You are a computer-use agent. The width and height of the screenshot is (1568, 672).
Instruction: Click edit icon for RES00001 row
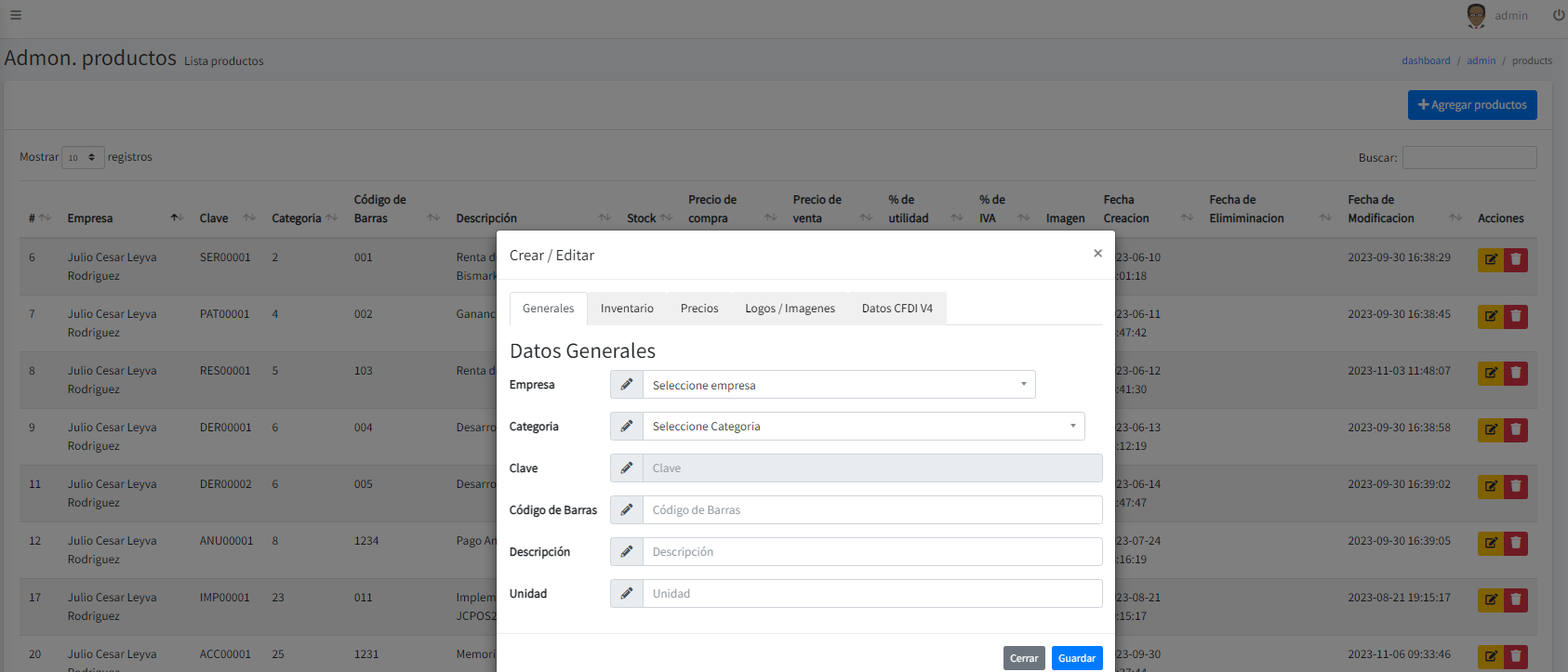pos(1490,373)
